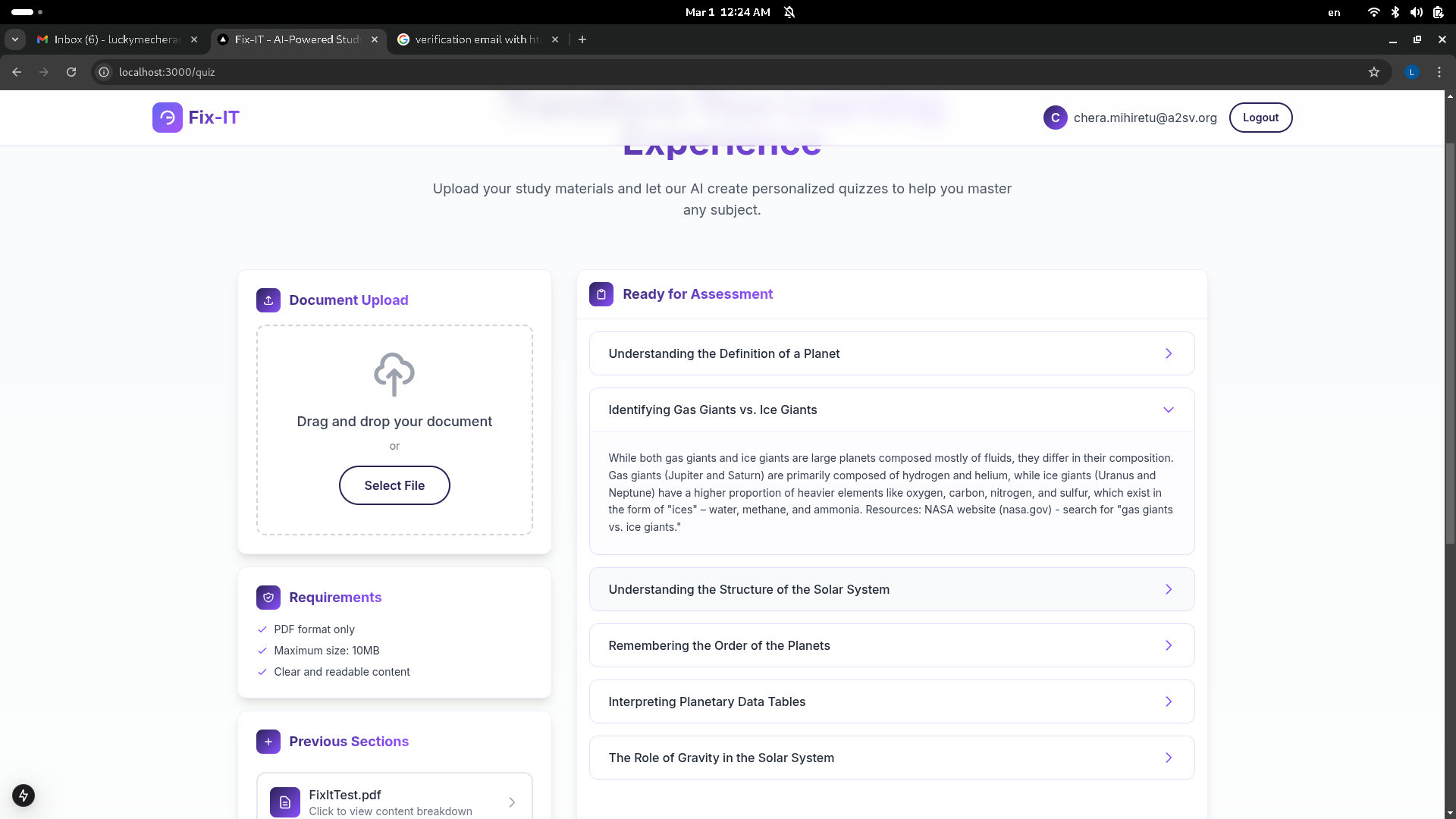The height and width of the screenshot is (819, 1456).
Task: Click the Previous Sections plus icon
Action: [268, 742]
